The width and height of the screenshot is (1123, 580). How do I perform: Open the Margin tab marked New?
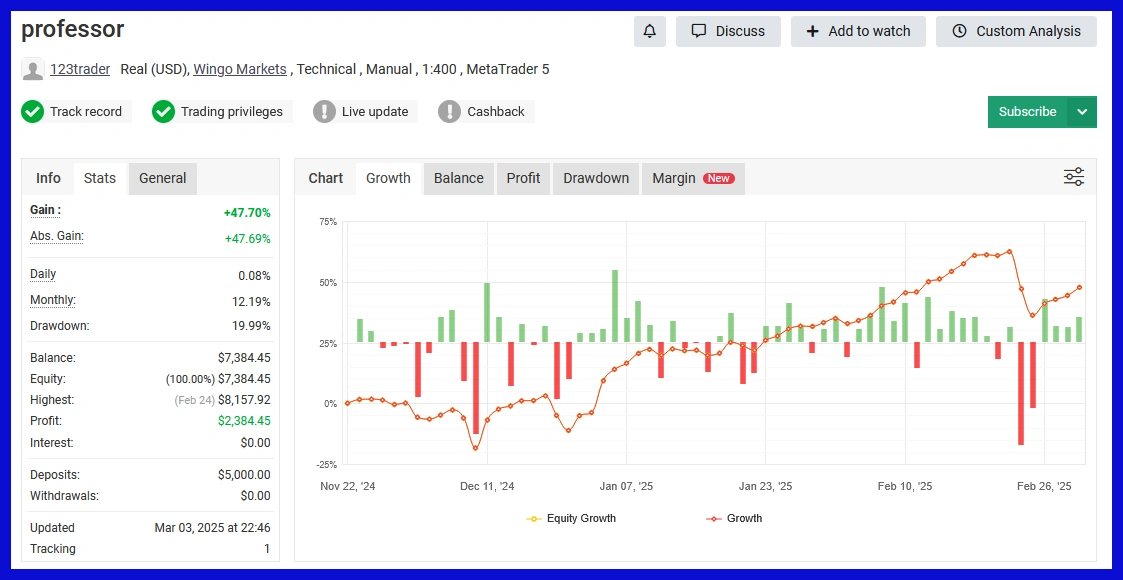(693, 178)
